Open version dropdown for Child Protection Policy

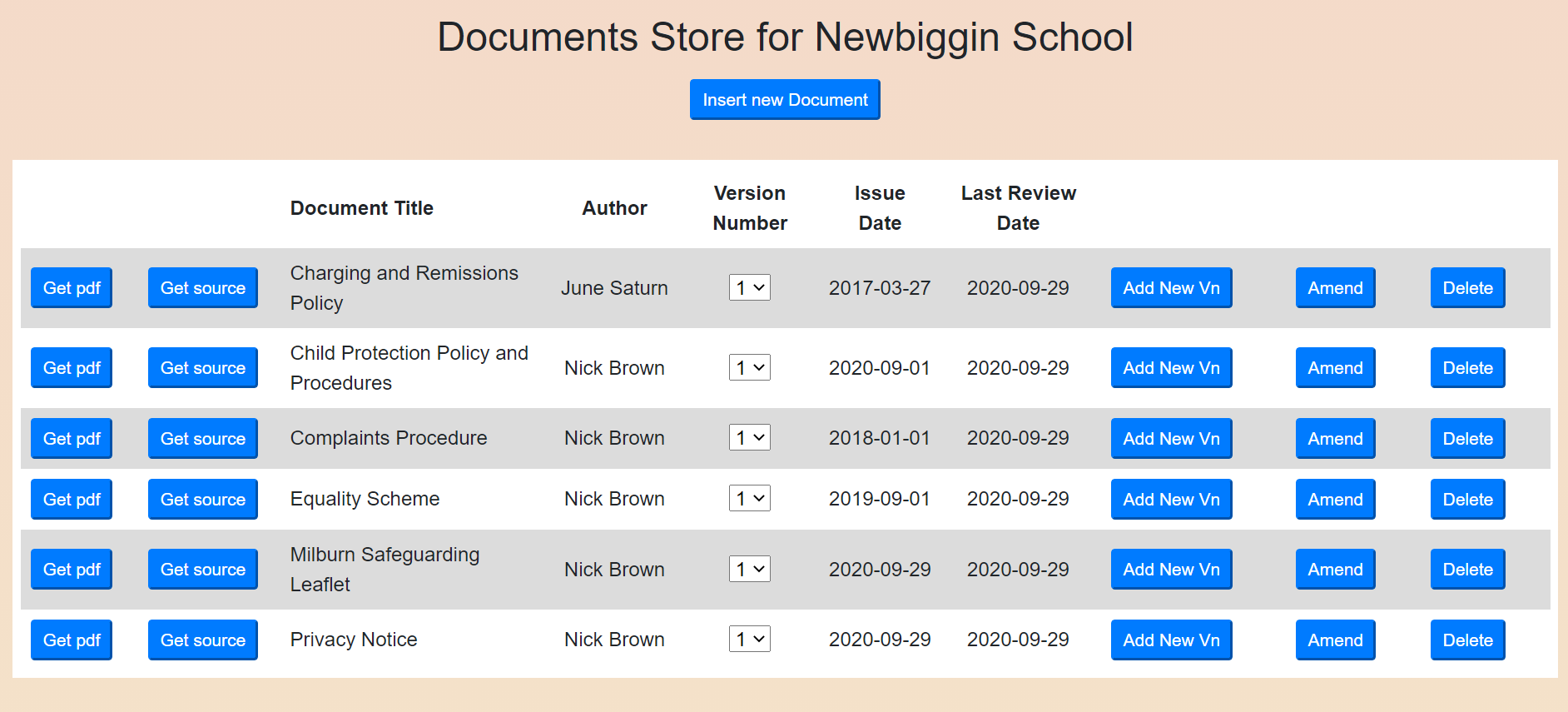coord(750,367)
